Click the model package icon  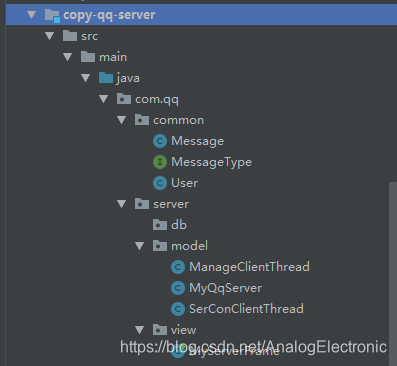[x=160, y=246]
